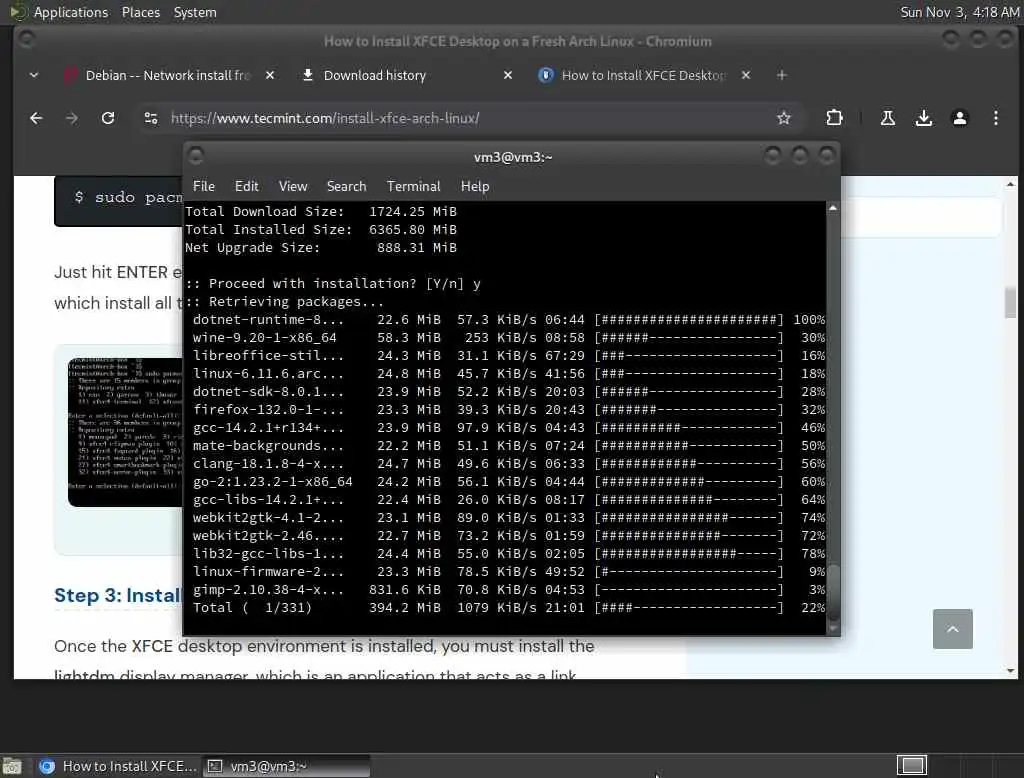This screenshot has height=778, width=1024.
Task: Open the terminal Edit menu
Action: coord(246,186)
